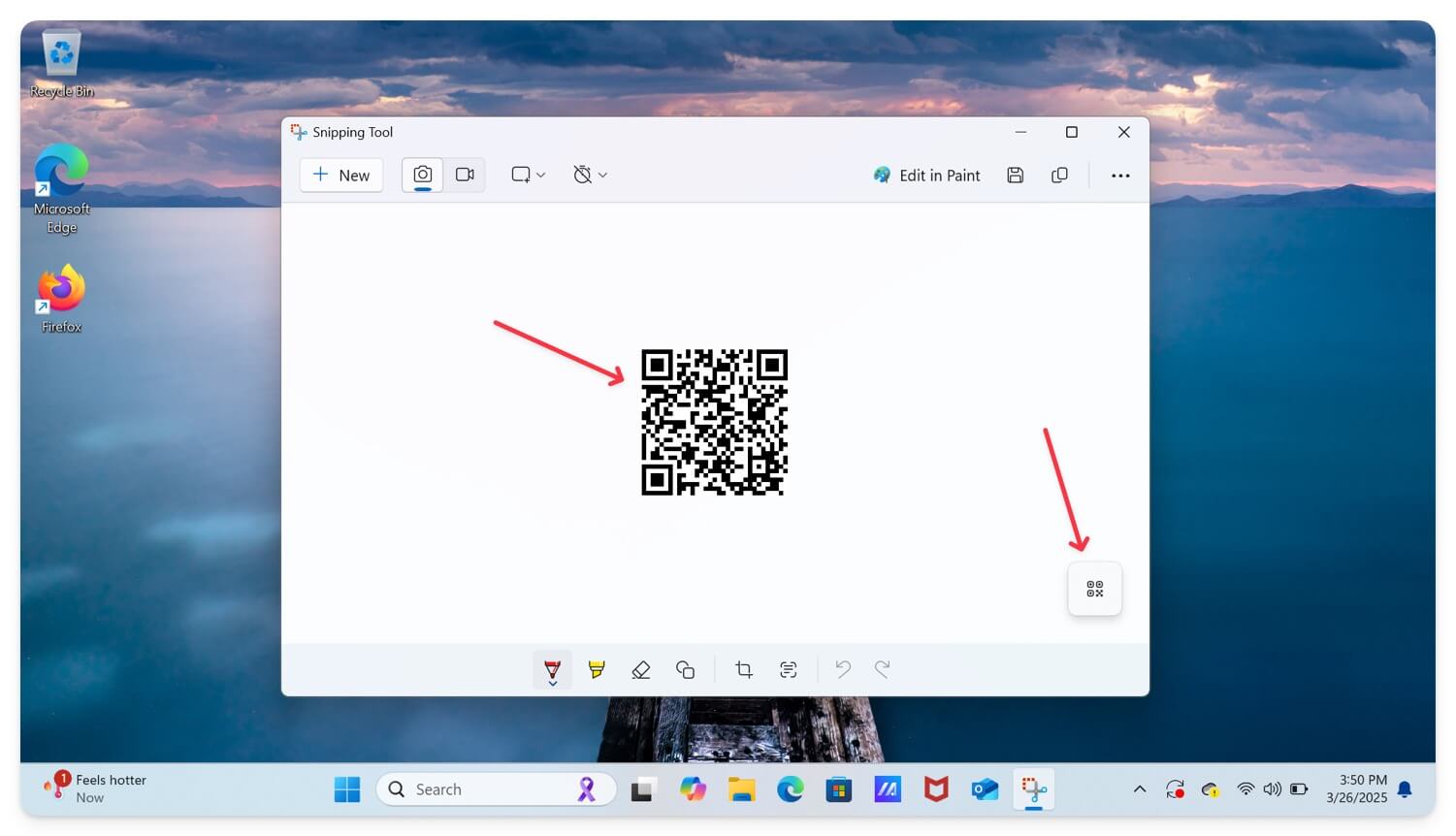1456x836 pixels.
Task: Open Microsoft Edge from the taskbar
Action: 791,789
